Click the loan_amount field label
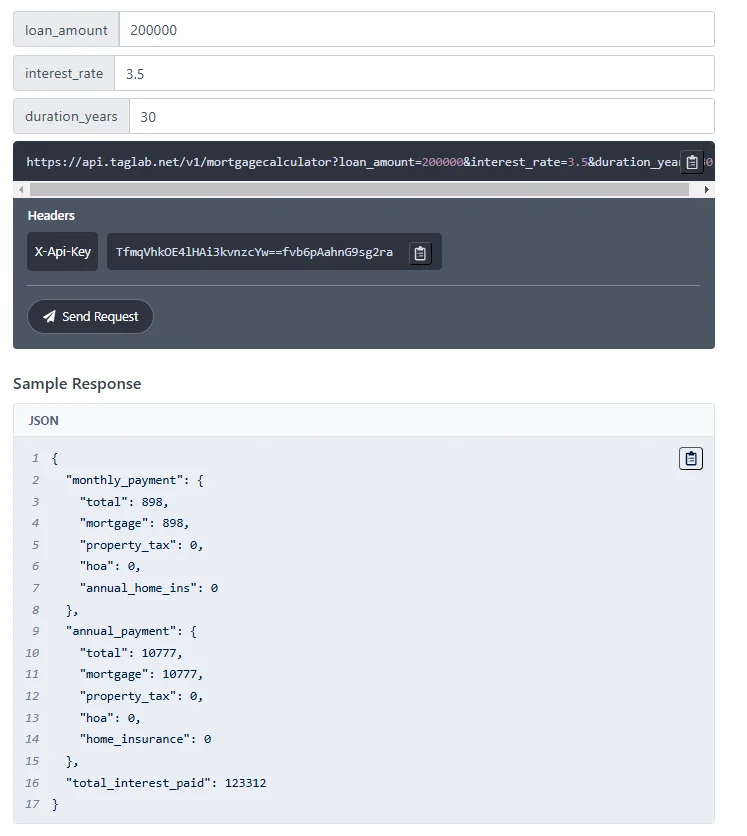This screenshot has width=747, height=836. tap(66, 30)
